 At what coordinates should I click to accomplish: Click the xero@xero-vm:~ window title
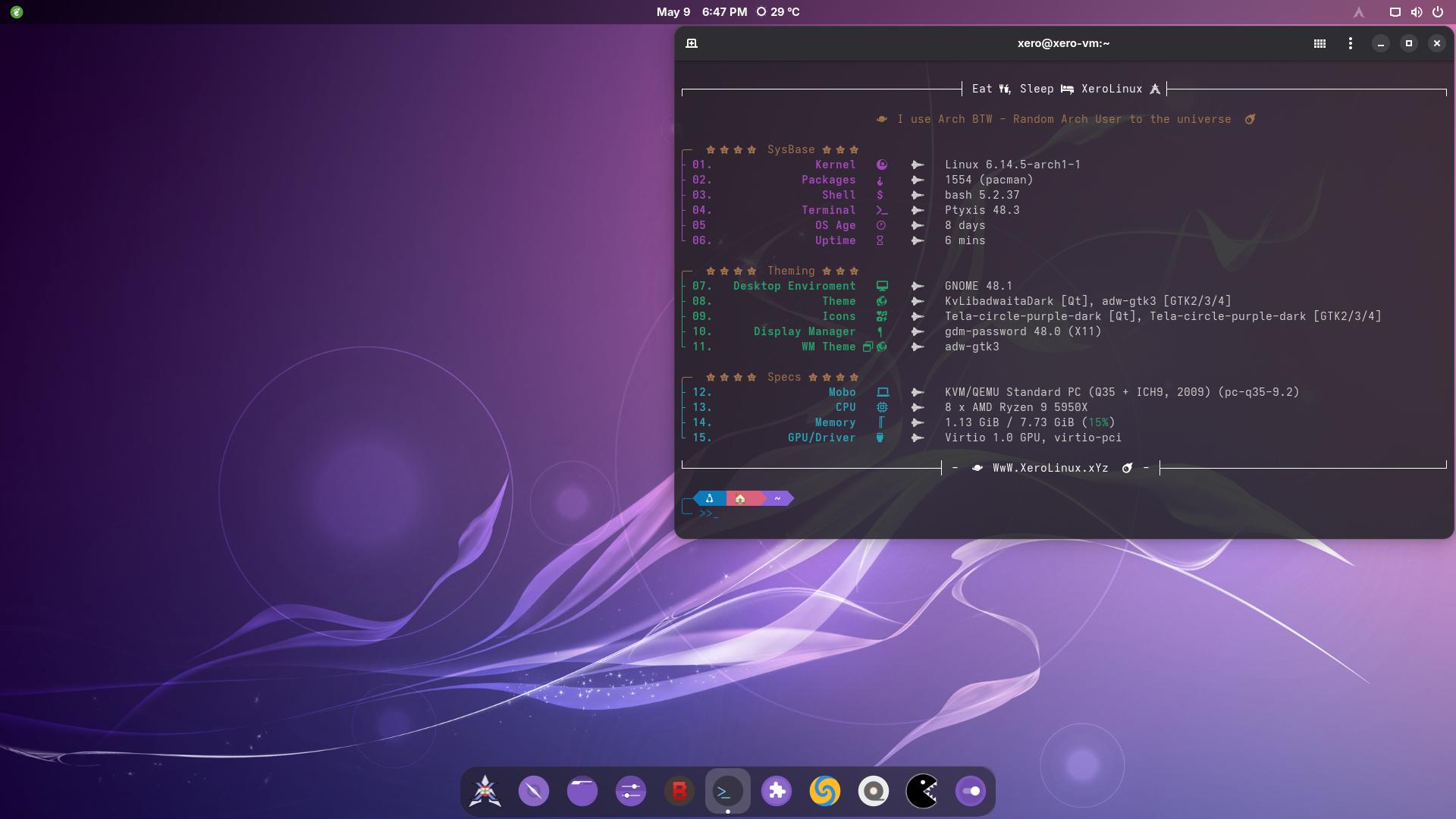1063,43
